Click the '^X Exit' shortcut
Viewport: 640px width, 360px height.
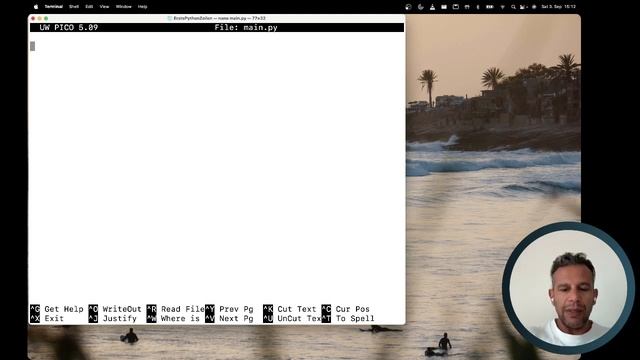(47, 318)
